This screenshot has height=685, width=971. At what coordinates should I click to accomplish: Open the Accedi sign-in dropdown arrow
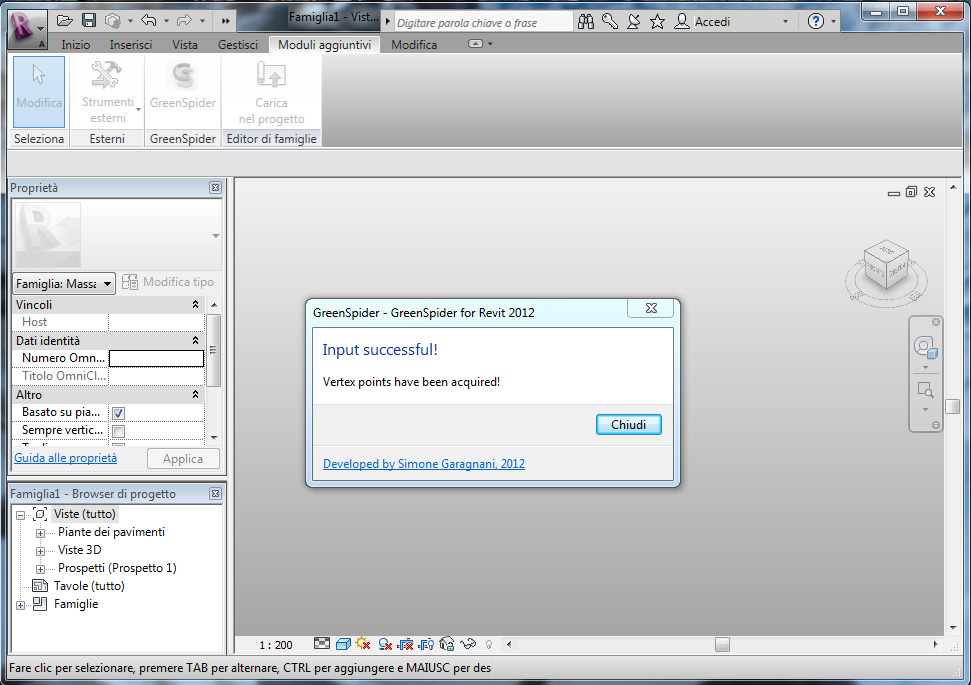785,22
